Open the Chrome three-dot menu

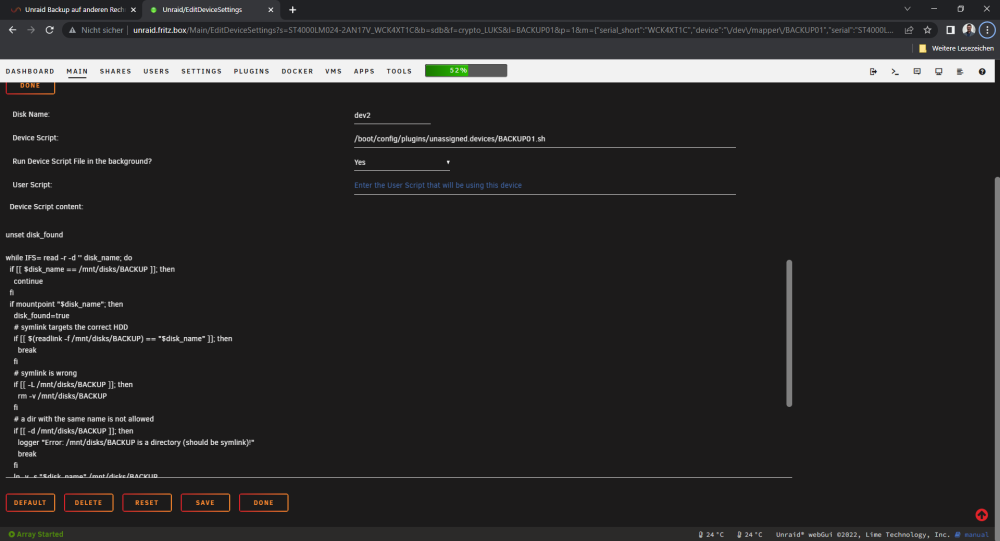click(987, 30)
